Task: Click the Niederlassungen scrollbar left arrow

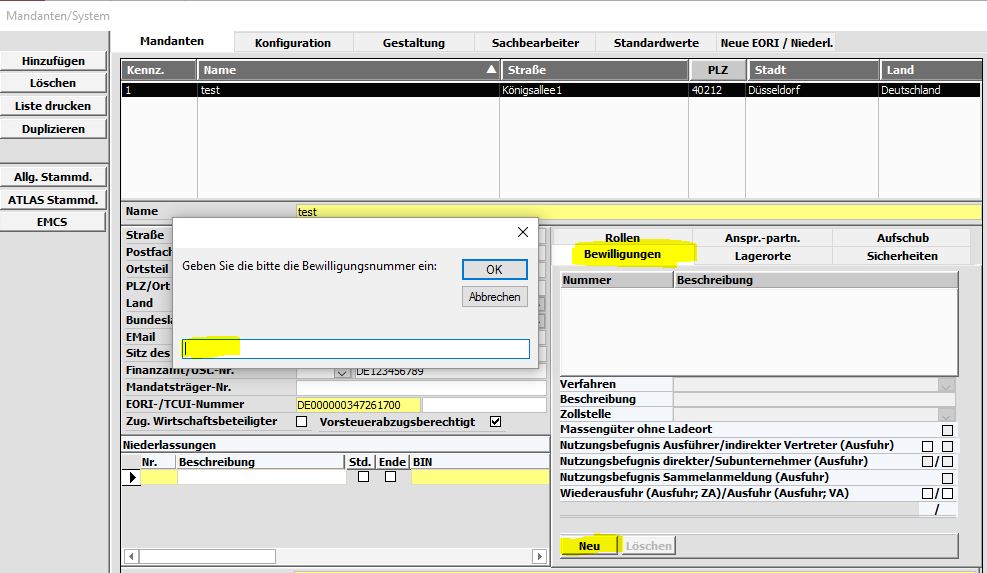Action: click(x=131, y=557)
